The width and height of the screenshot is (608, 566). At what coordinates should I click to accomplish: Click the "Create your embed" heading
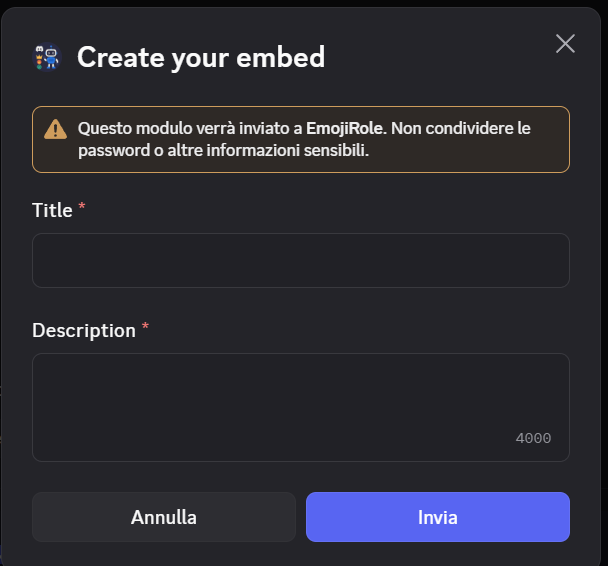(201, 58)
